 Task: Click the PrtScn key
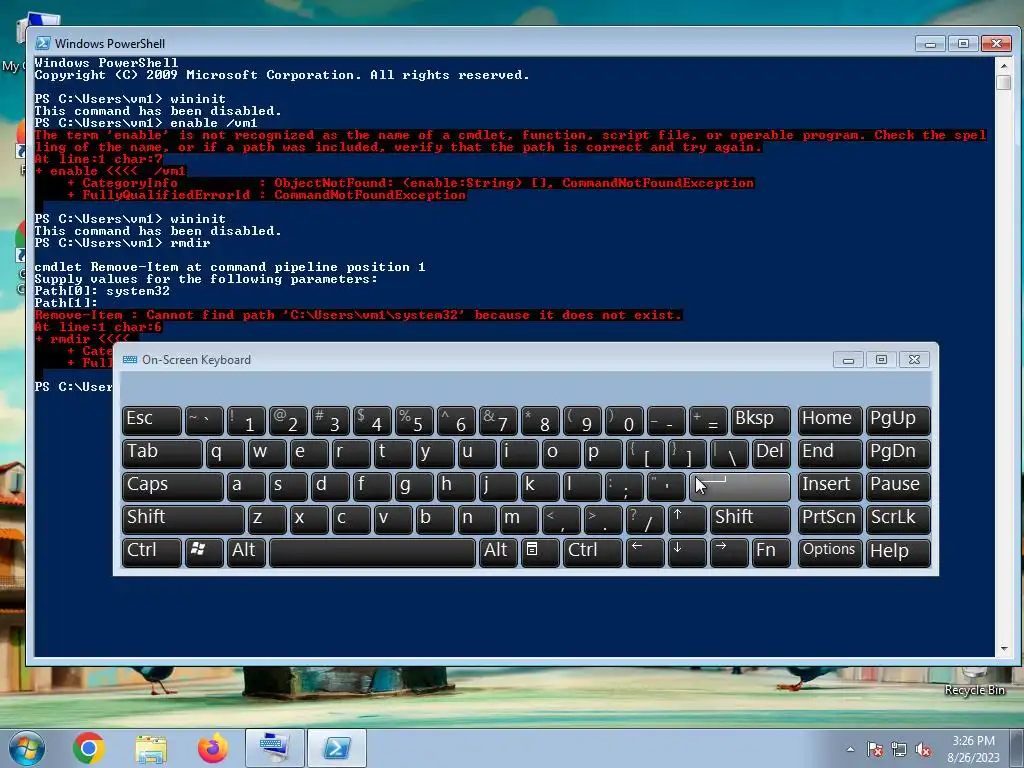point(829,519)
